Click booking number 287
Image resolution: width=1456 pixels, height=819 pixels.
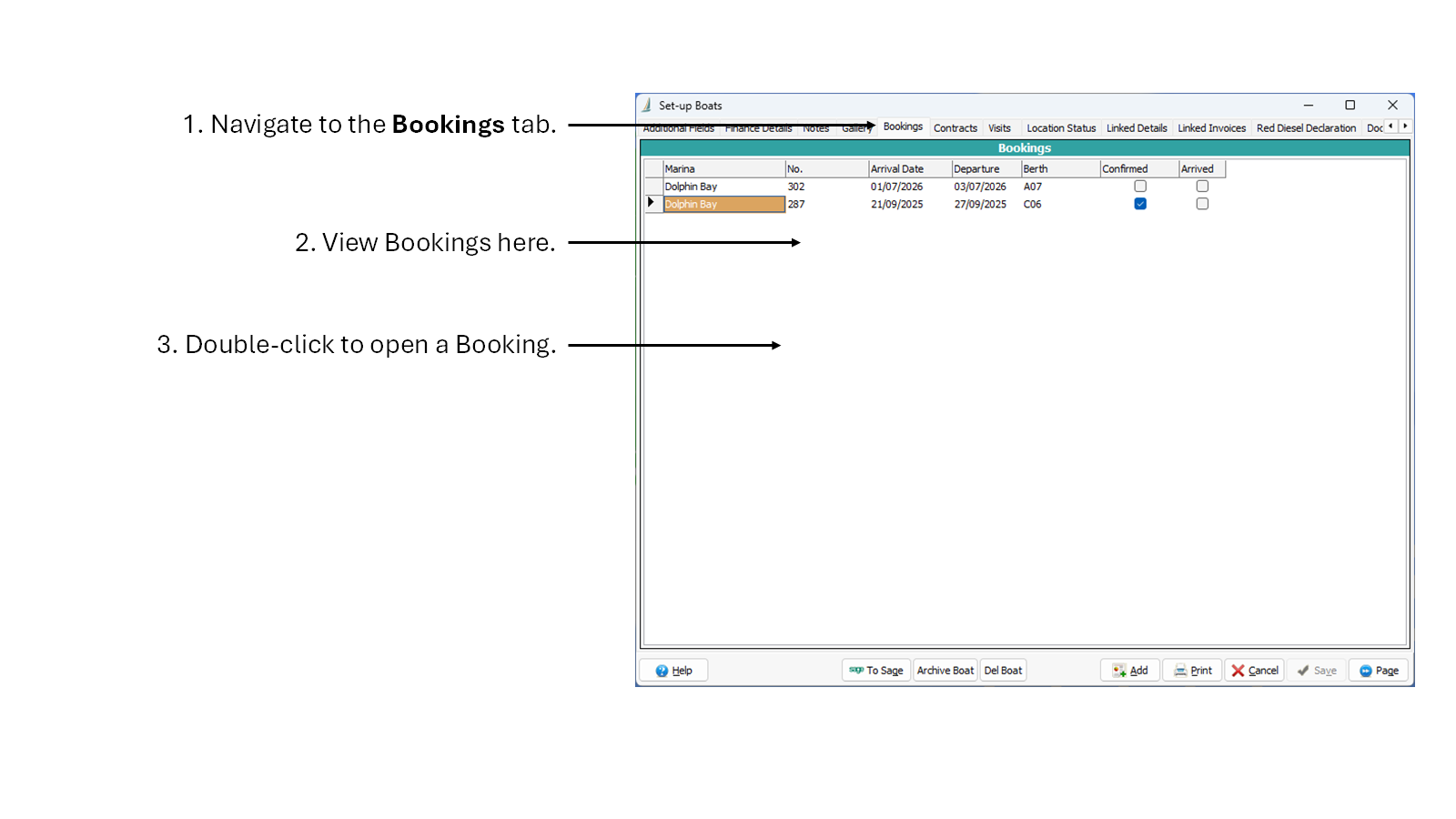click(796, 204)
